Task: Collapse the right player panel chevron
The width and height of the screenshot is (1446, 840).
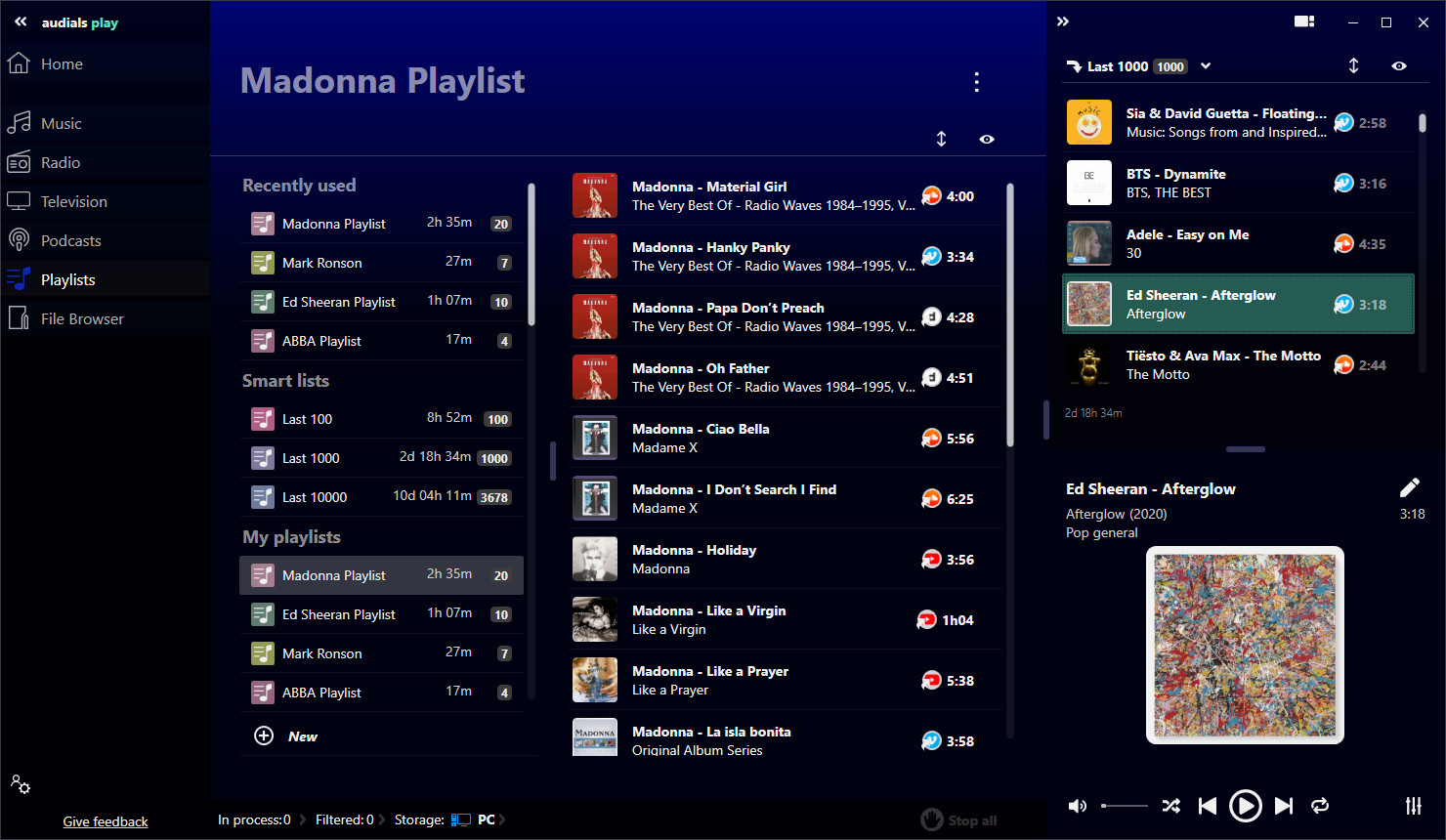Action: pyautogui.click(x=1063, y=21)
